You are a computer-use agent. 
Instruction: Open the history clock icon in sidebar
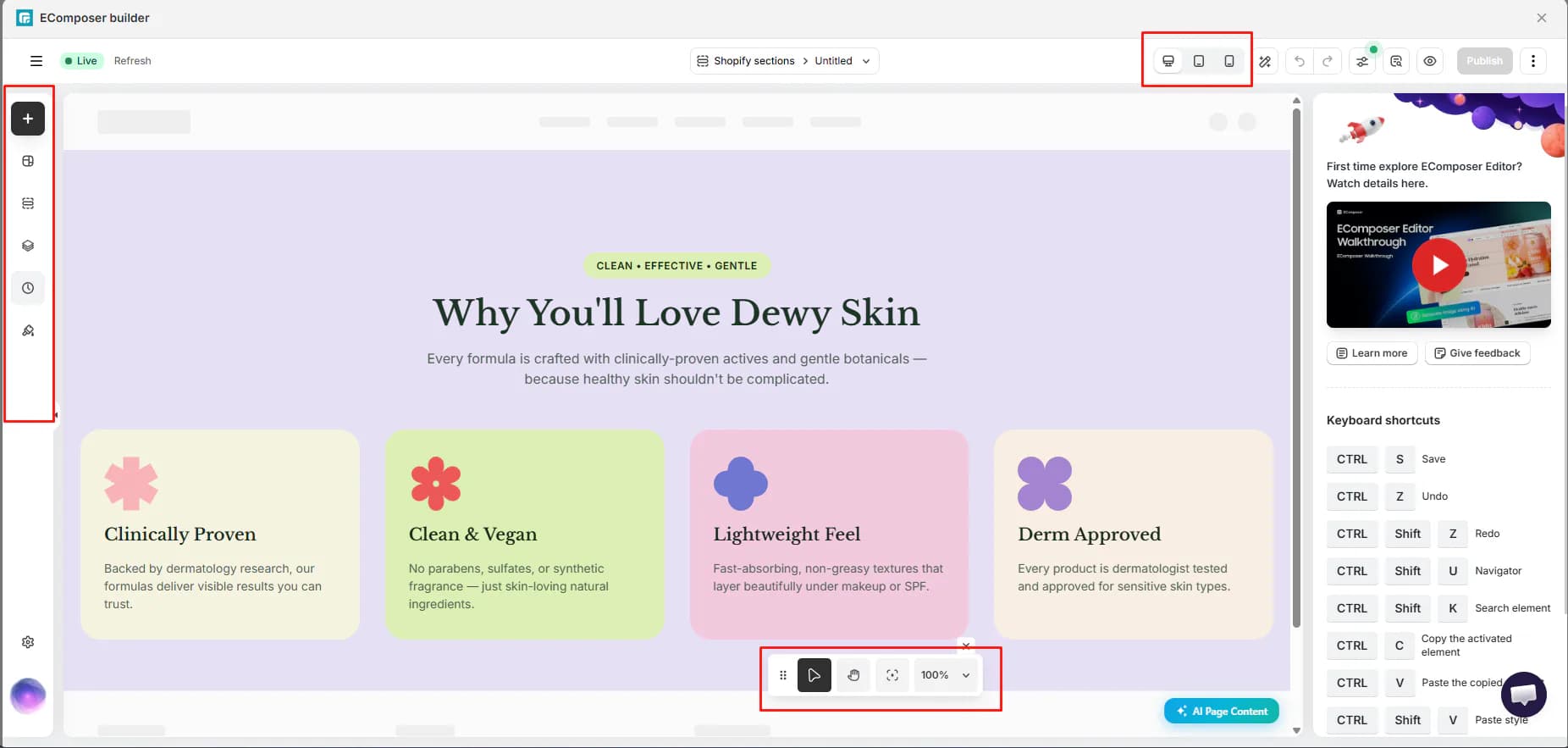(x=28, y=288)
